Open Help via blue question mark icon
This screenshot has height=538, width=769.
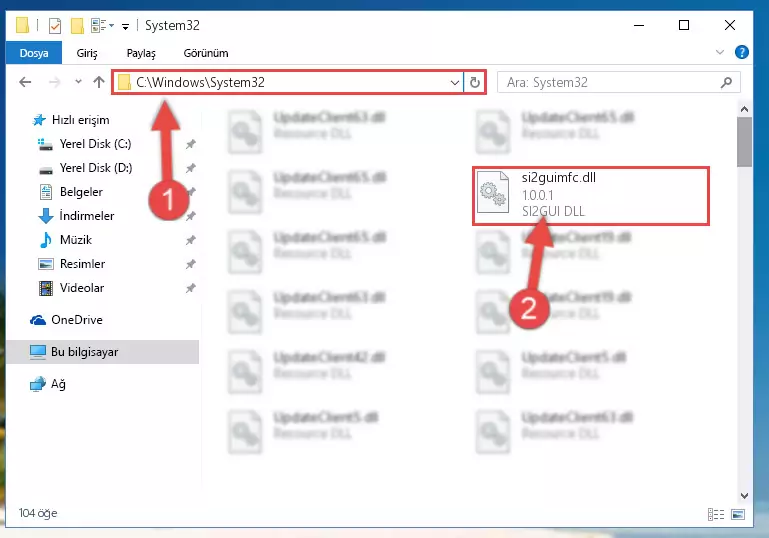coord(742,52)
